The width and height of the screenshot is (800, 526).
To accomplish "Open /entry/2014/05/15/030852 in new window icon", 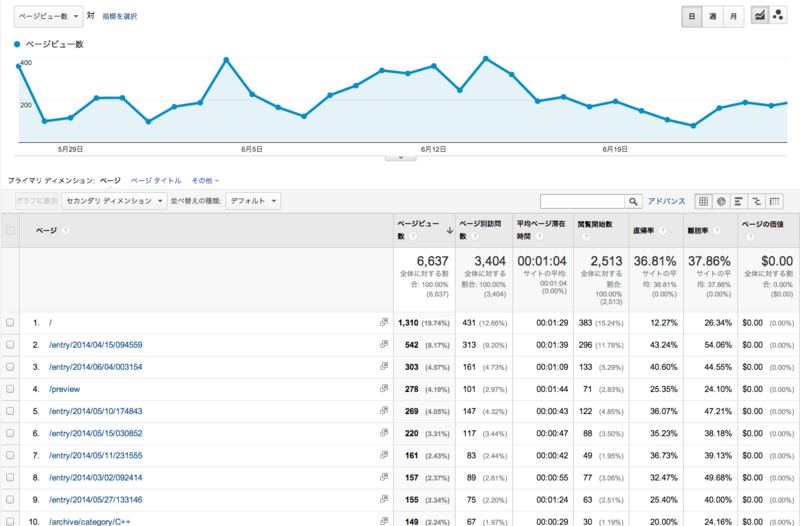I will [x=384, y=433].
